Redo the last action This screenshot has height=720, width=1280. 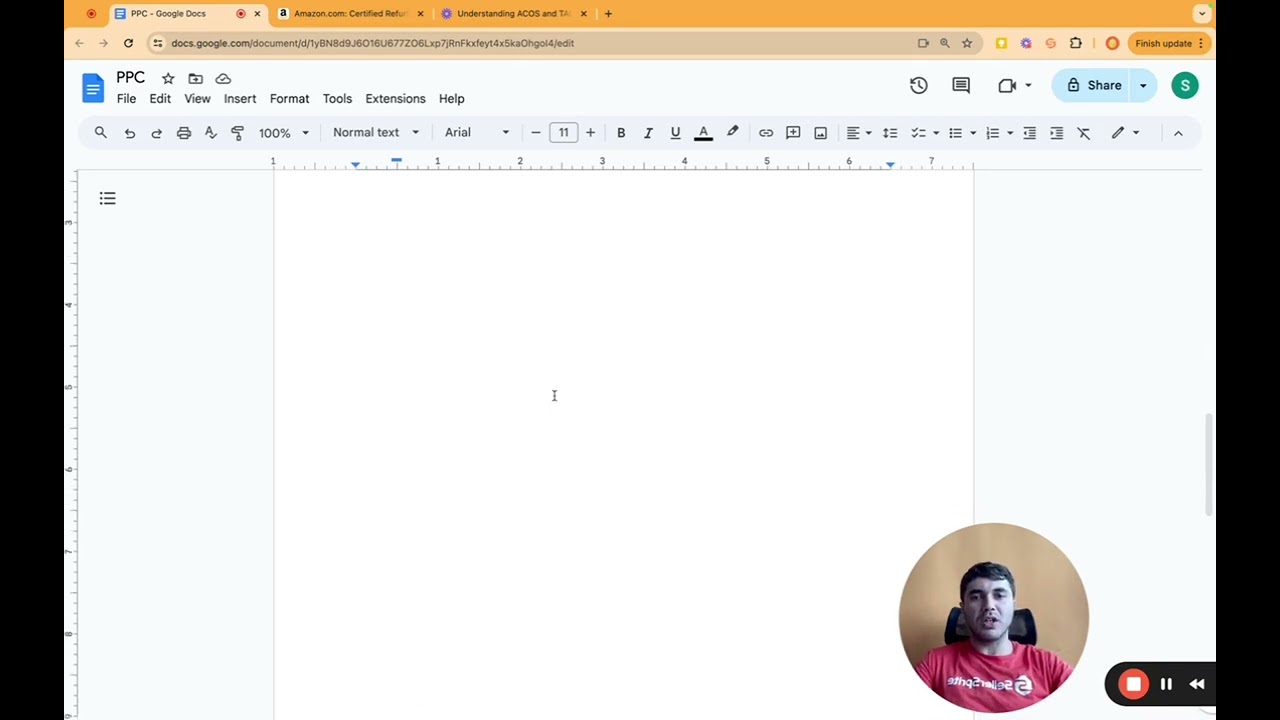click(x=156, y=132)
